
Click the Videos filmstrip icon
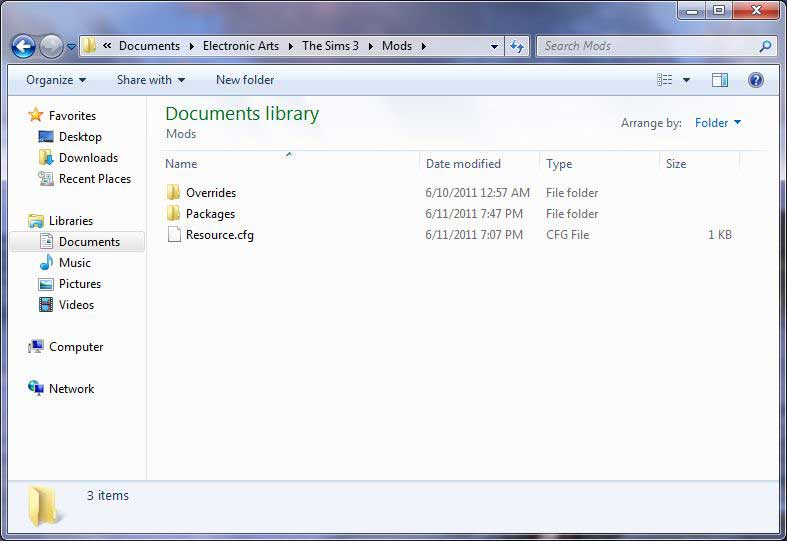pyautogui.click(x=46, y=305)
